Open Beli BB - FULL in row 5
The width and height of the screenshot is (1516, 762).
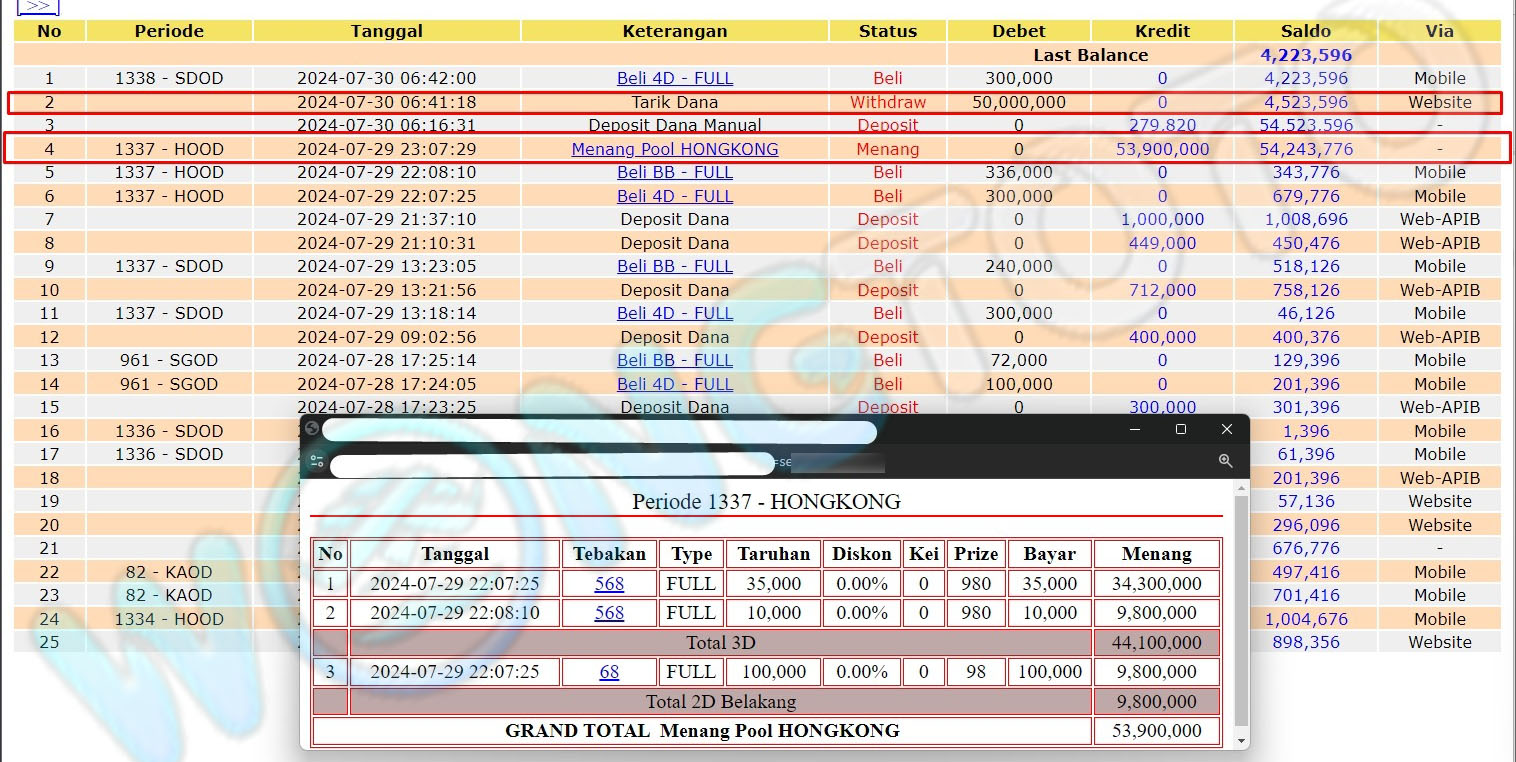click(x=674, y=172)
